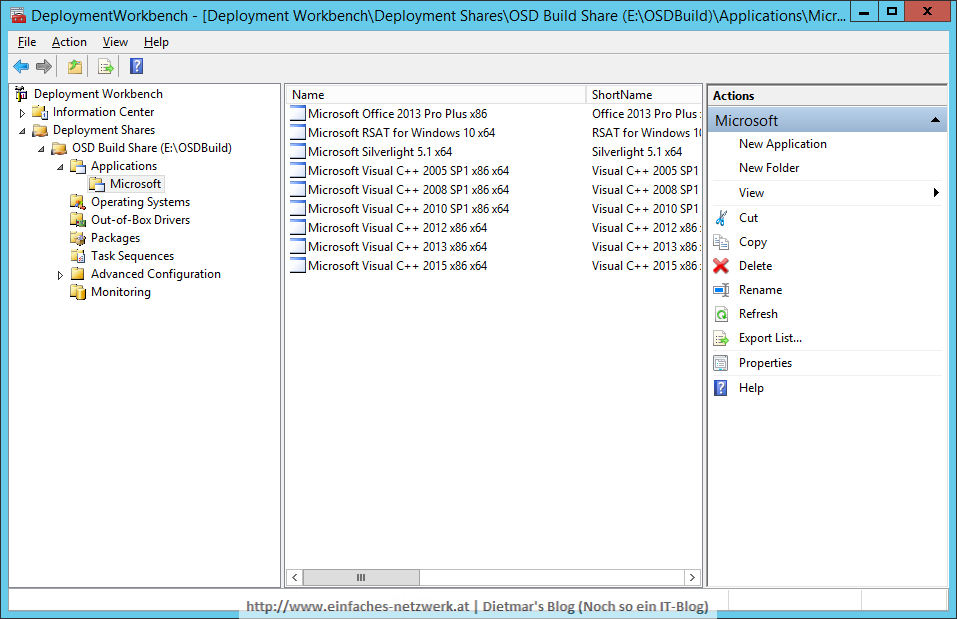Click the Export List icon in Actions
The width and height of the screenshot is (957, 619).
click(721, 338)
